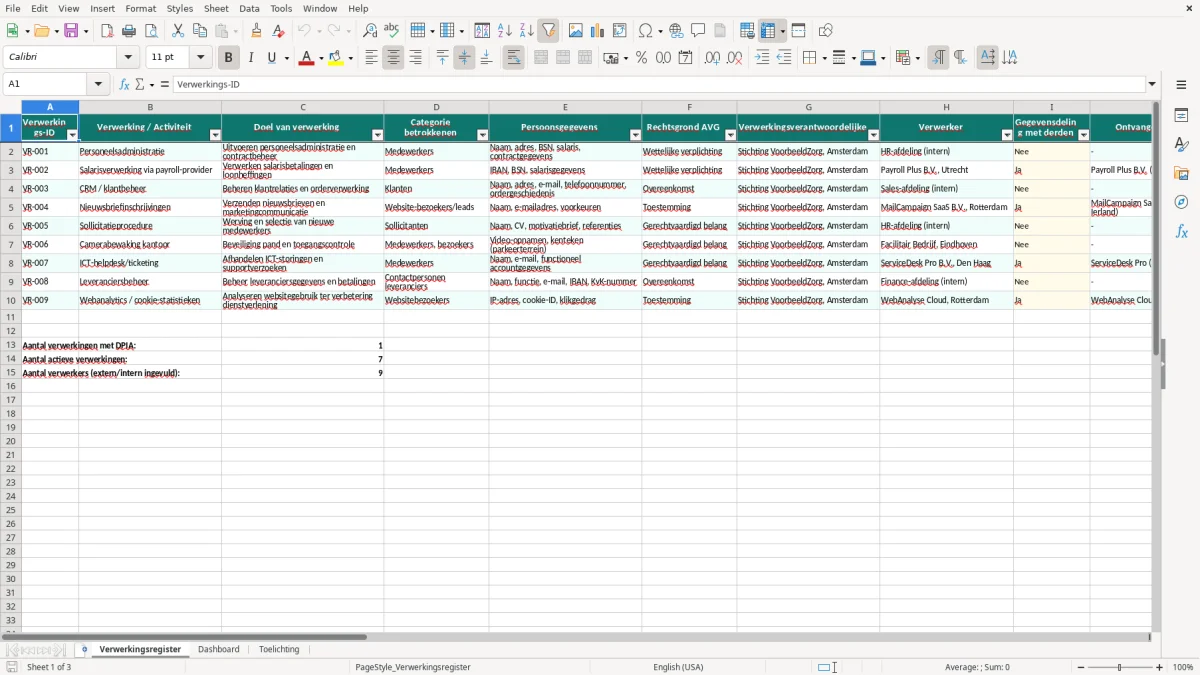This screenshot has width=1200, height=675.
Task: Toggle Freeze Rows and Columns
Action: click(768, 31)
